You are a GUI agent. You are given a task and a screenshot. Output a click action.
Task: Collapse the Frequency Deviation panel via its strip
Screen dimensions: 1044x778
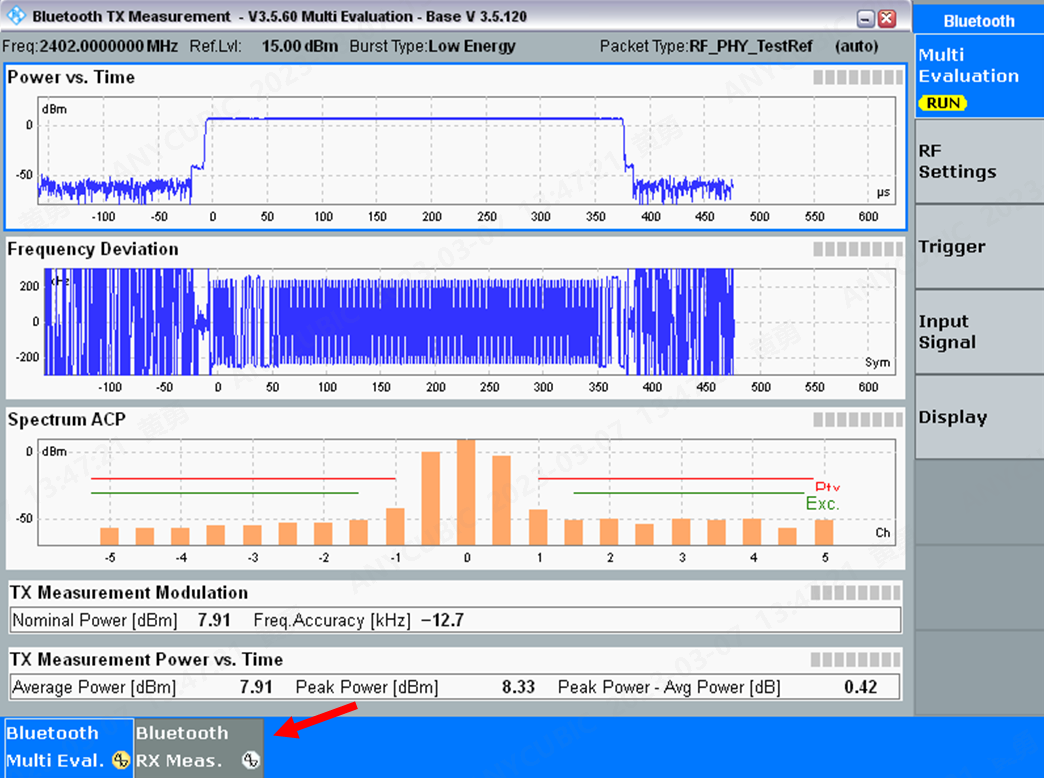coord(857,249)
